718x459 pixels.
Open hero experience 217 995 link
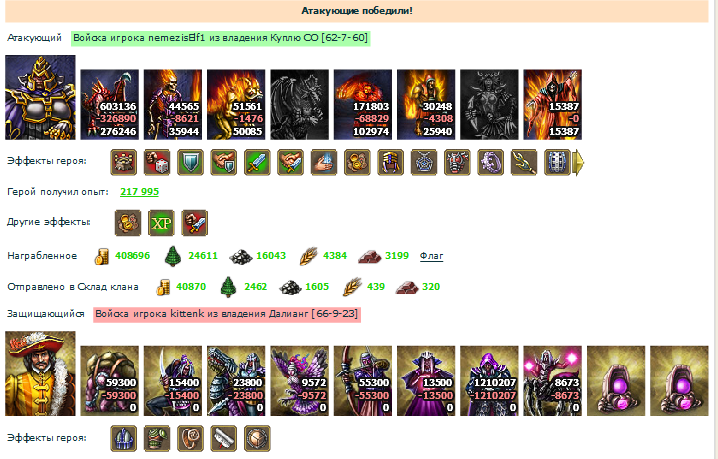click(x=140, y=192)
